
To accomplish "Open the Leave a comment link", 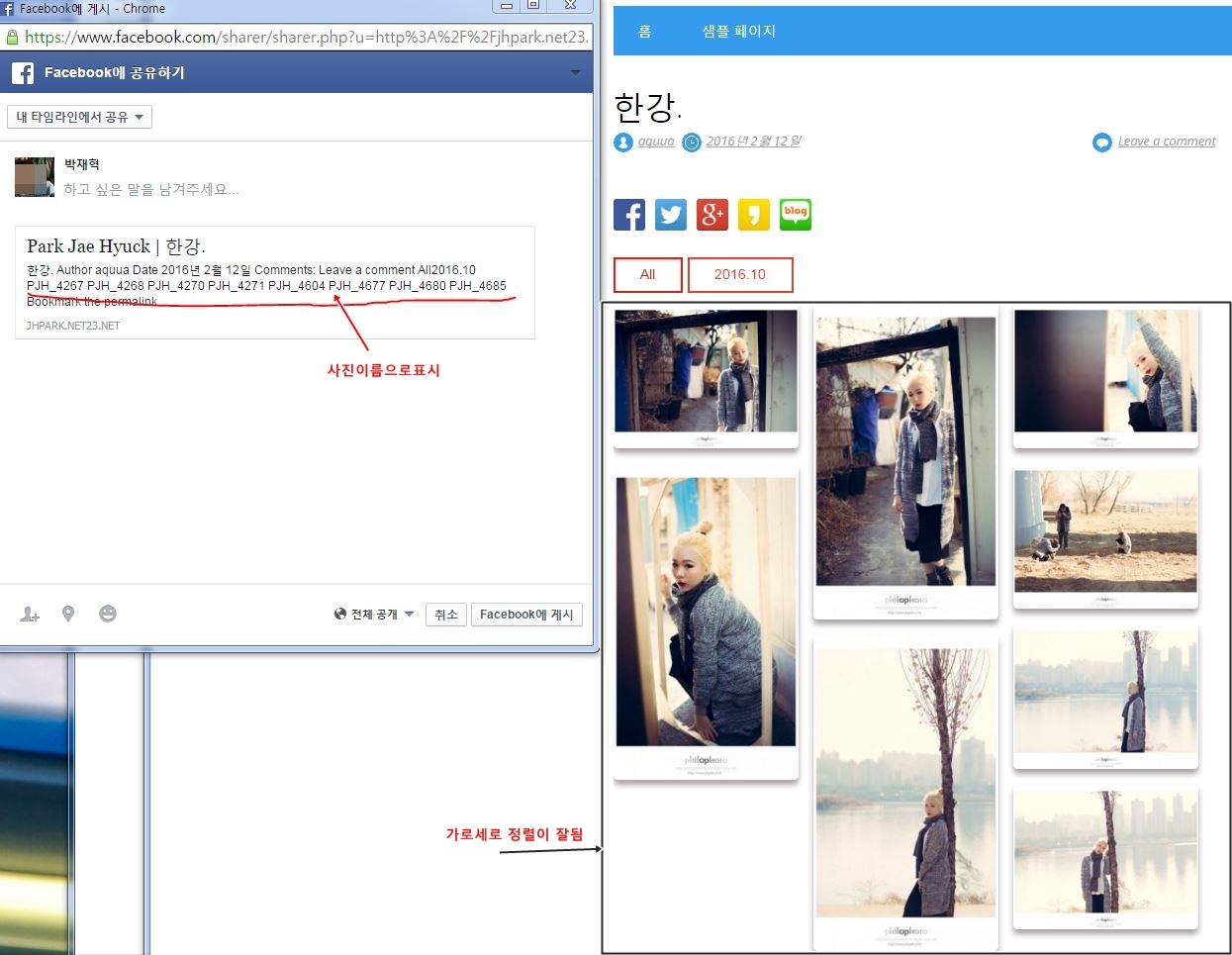I will coord(1166,142).
